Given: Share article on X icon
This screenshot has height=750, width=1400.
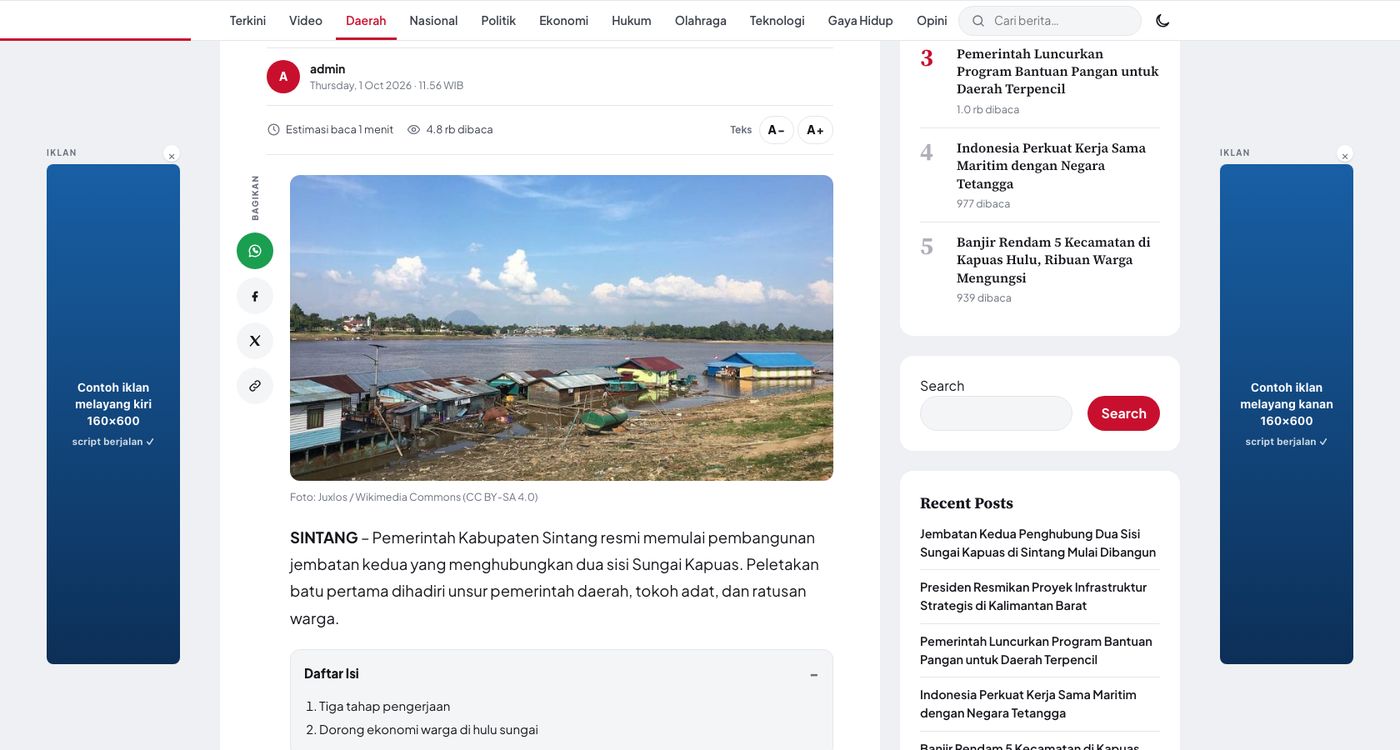Looking at the screenshot, I should click(255, 341).
